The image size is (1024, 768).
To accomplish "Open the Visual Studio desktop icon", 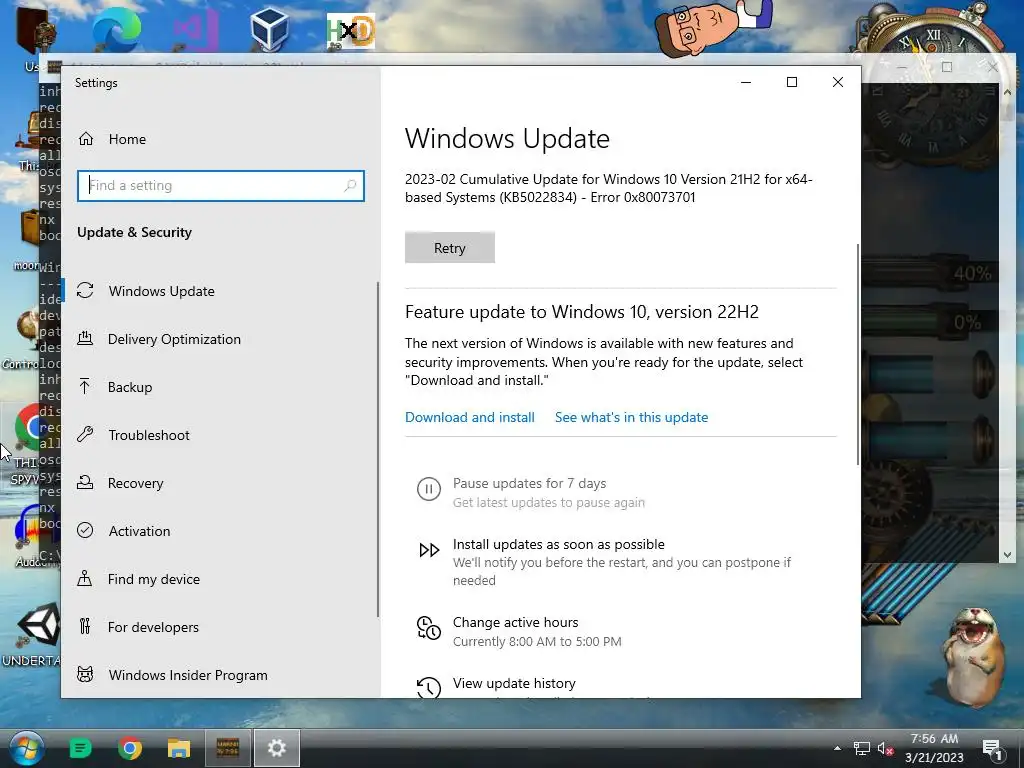I will click(x=195, y=30).
